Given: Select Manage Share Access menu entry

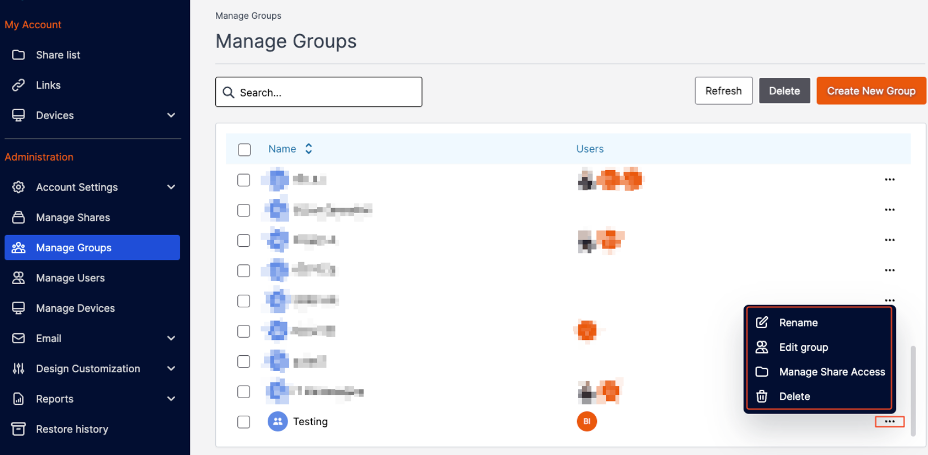Looking at the screenshot, I should 819,372.
